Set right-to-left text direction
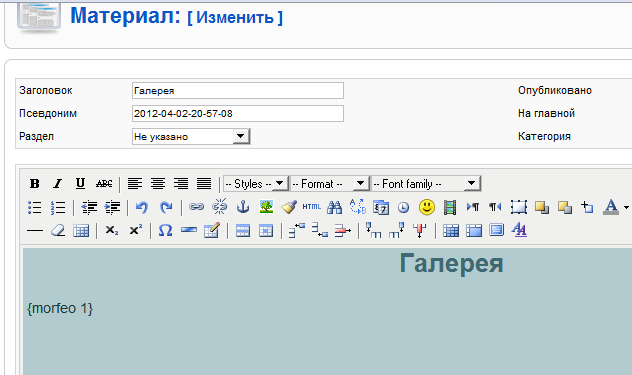632x375 pixels. [495, 207]
